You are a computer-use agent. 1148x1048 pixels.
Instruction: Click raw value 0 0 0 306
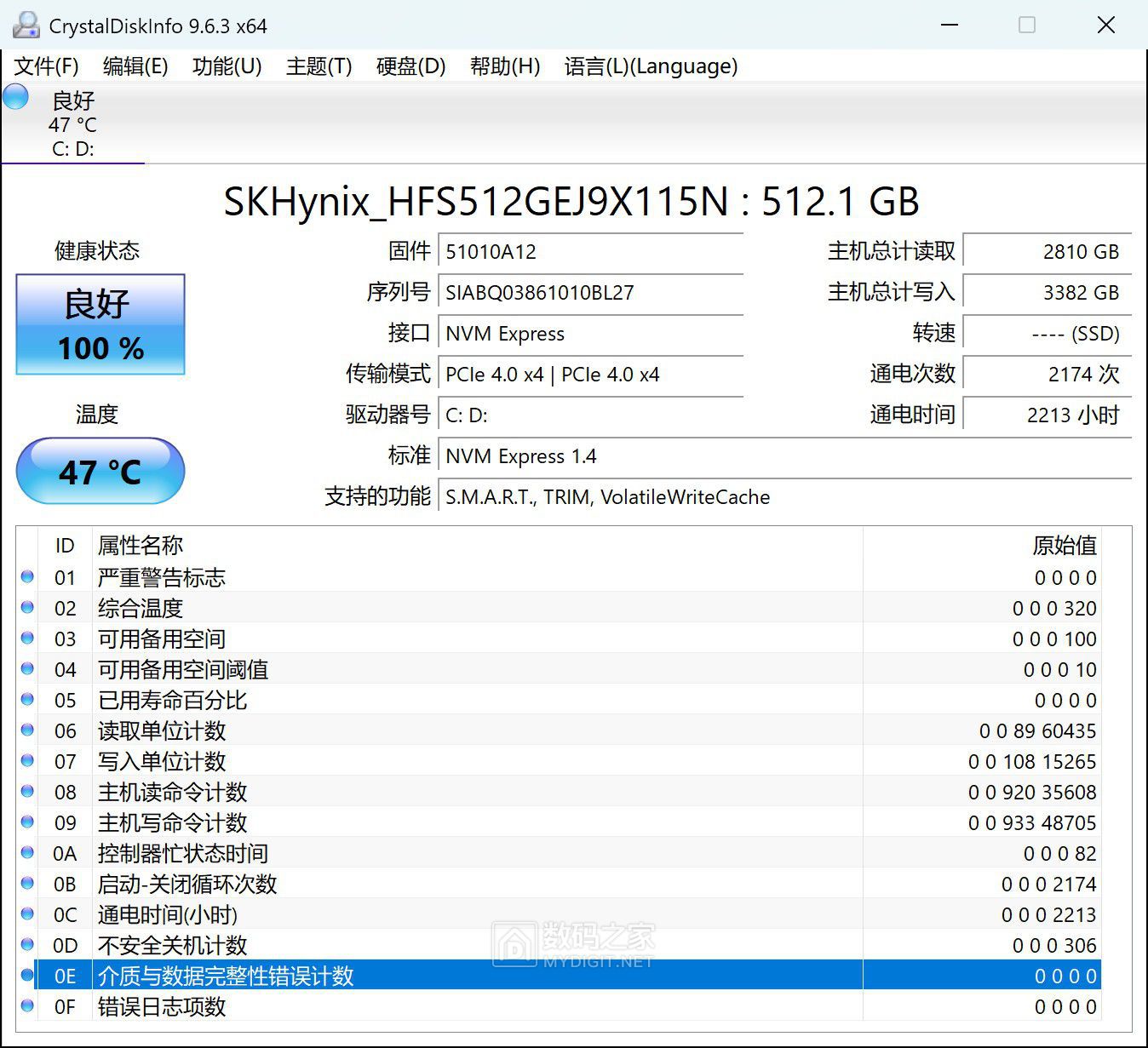coord(1054,945)
